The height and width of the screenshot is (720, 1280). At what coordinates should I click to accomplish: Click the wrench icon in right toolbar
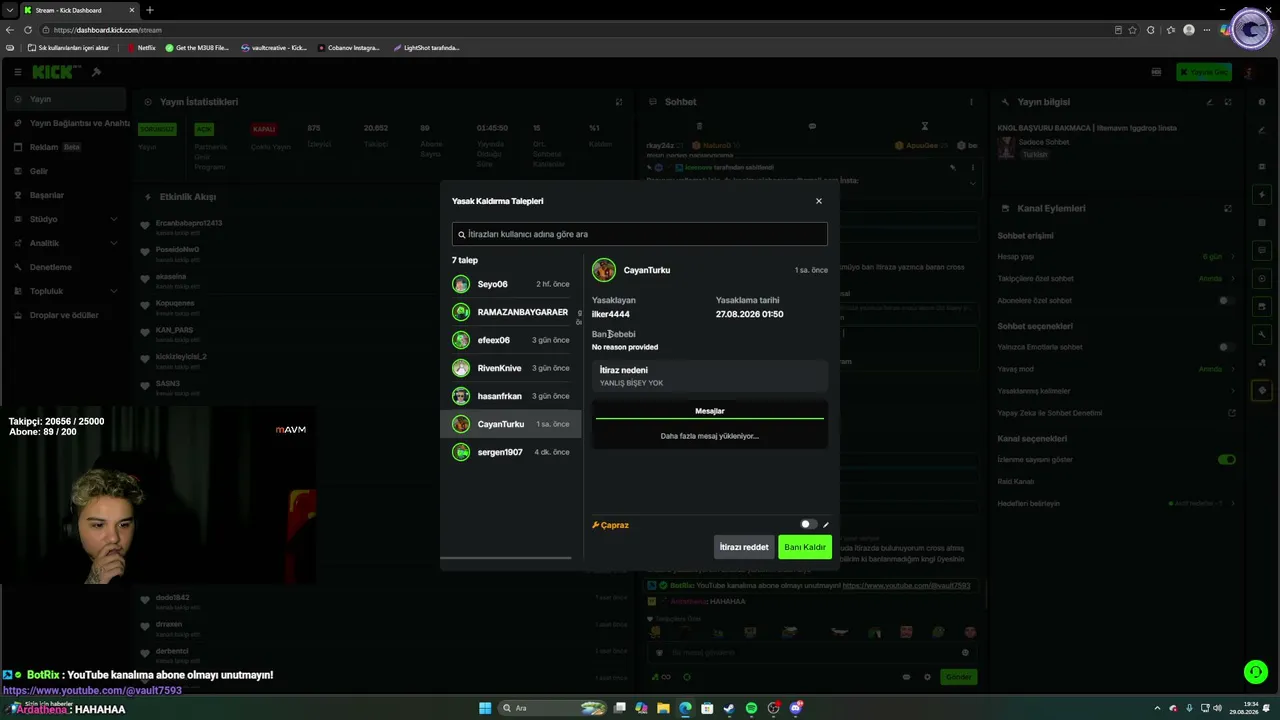[1263, 334]
